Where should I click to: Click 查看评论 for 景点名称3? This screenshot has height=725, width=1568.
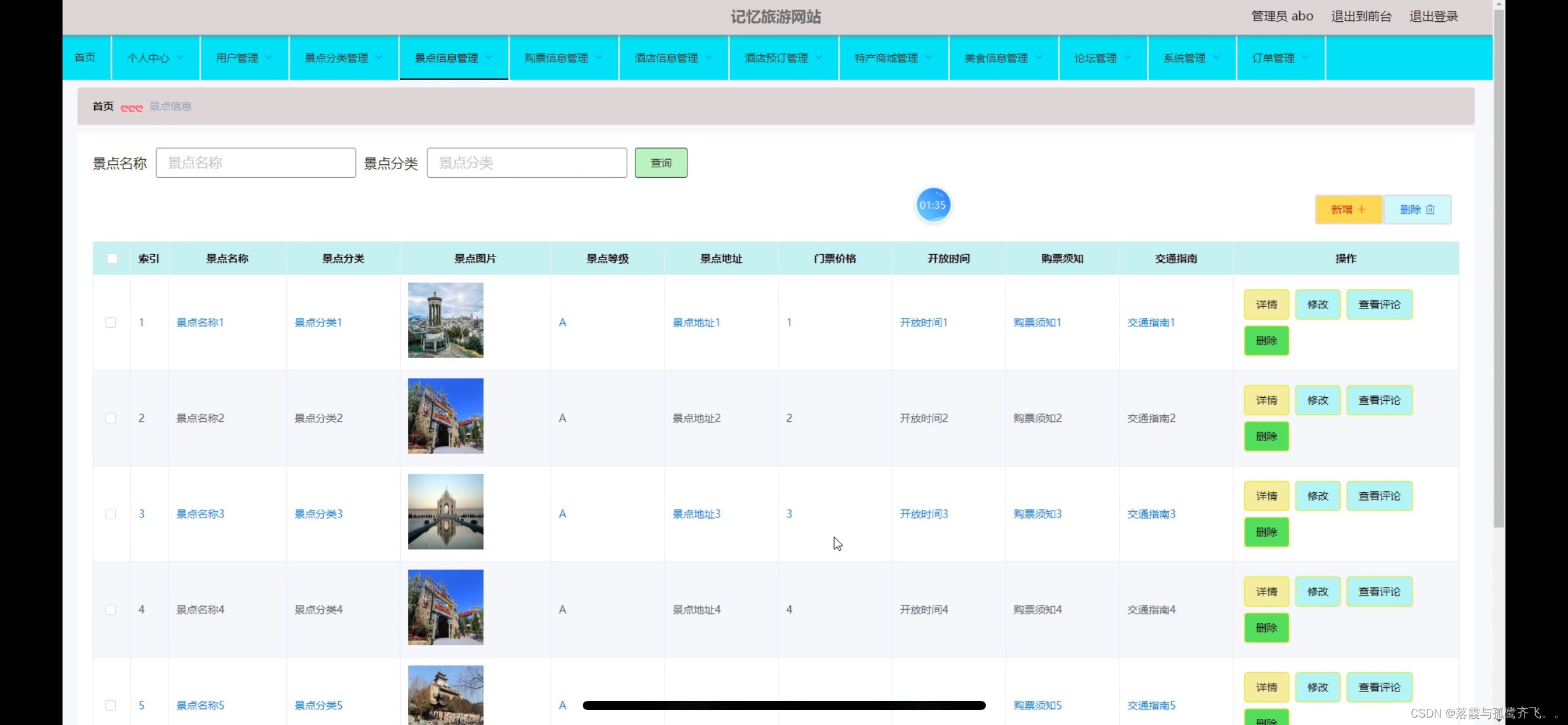click(x=1379, y=496)
